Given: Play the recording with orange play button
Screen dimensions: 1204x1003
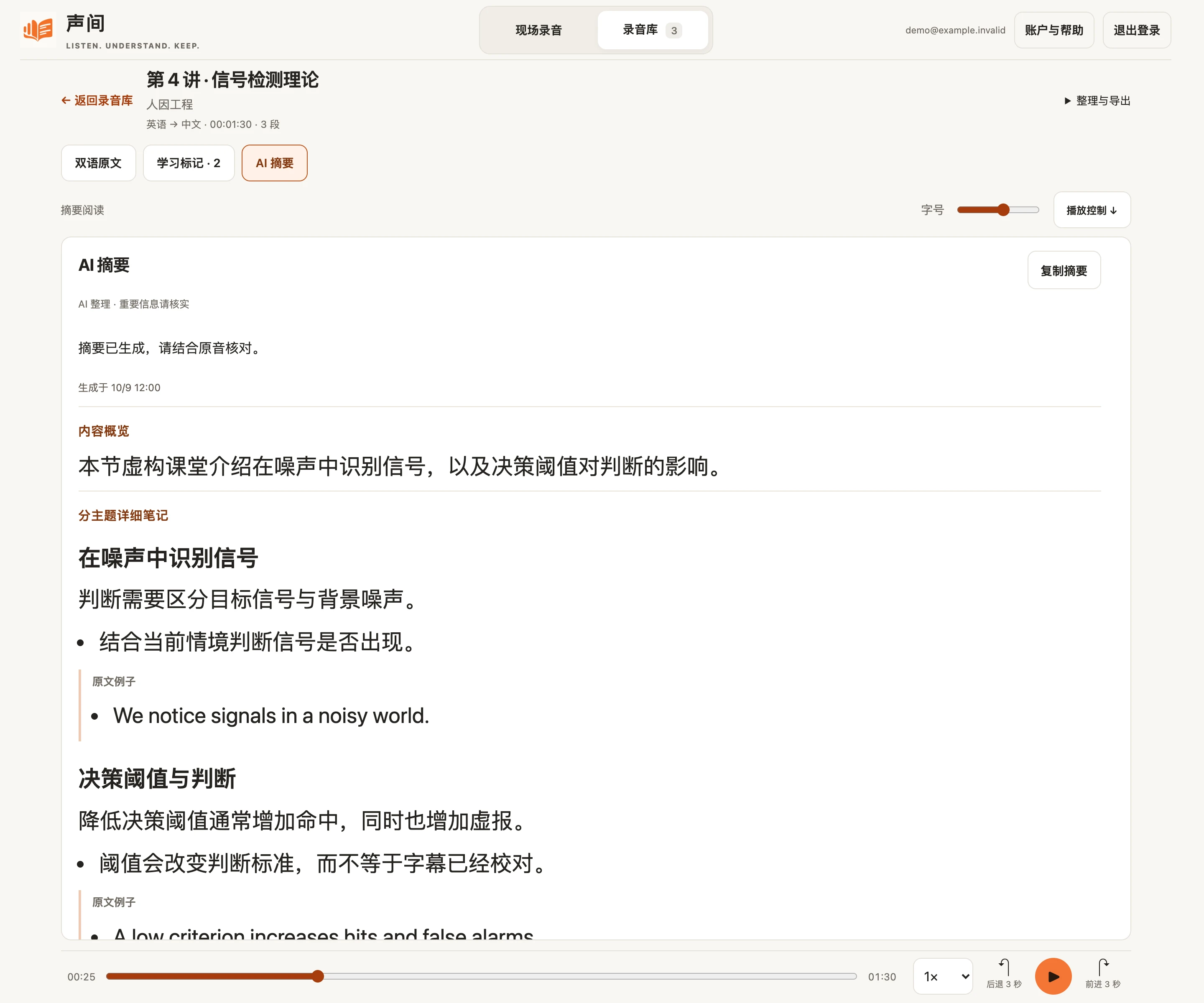Looking at the screenshot, I should tap(1053, 976).
